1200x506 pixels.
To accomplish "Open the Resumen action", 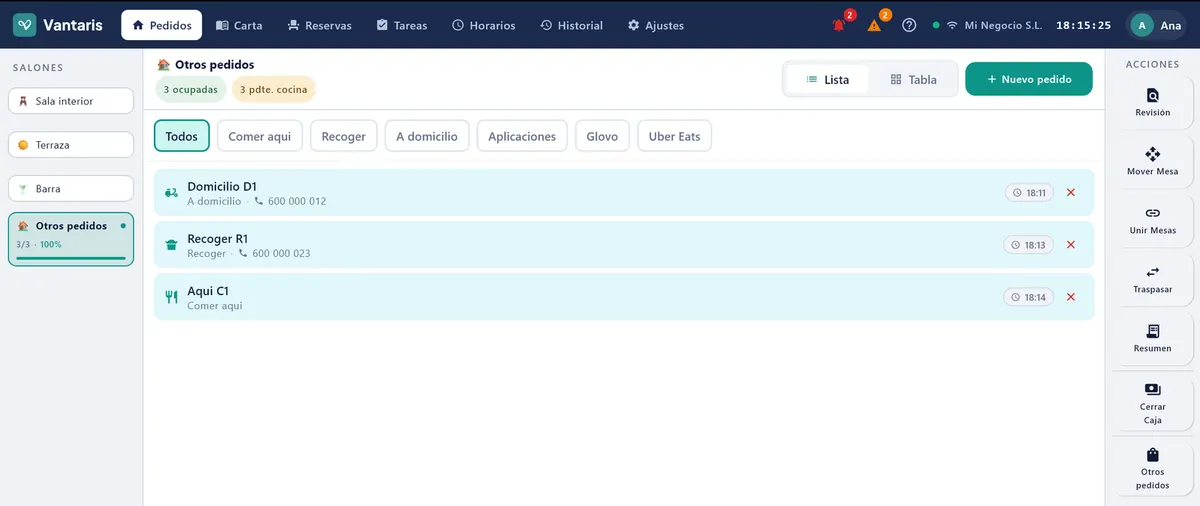I will [1152, 337].
